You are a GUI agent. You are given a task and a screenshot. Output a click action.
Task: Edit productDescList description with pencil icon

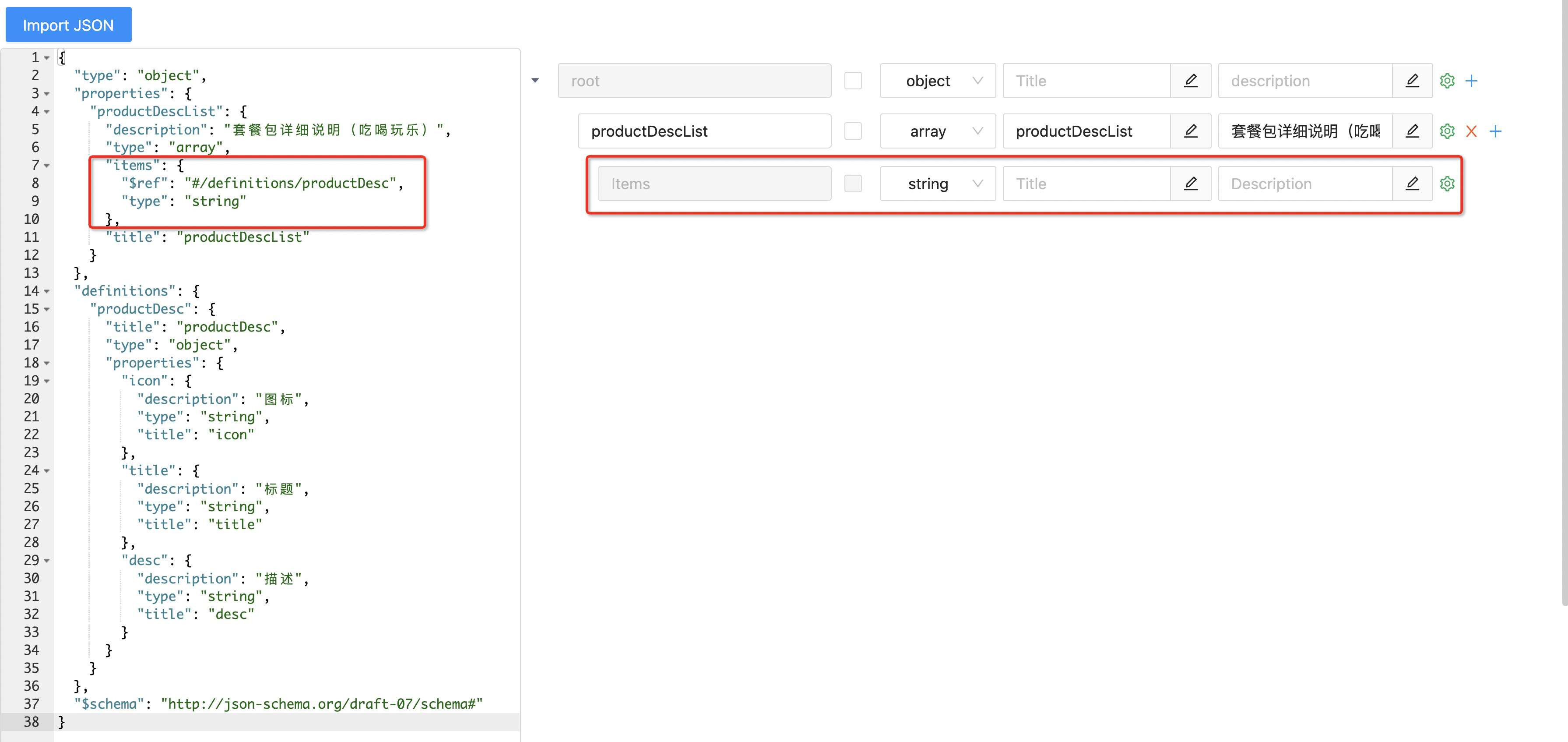(1412, 131)
